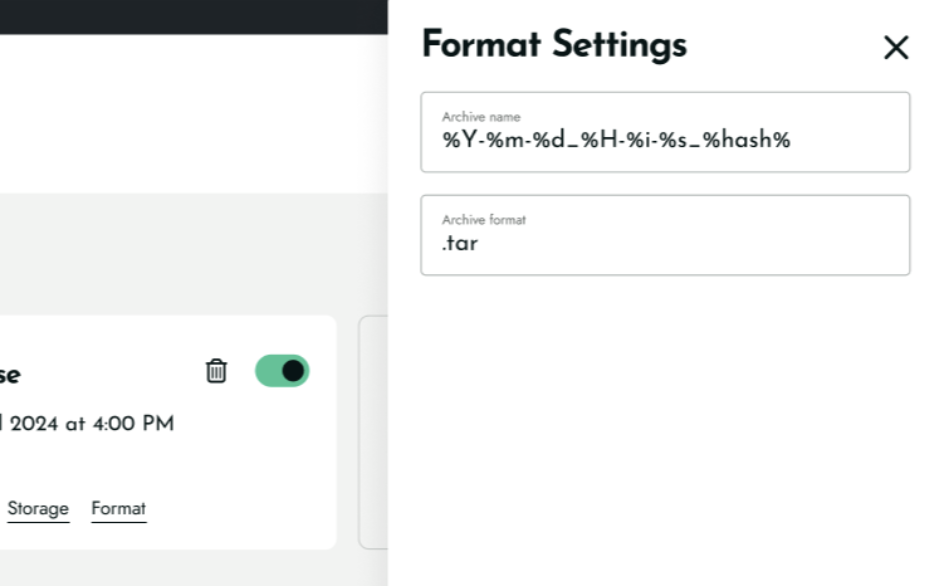This screenshot has height=586, width=936.
Task: Disable the green backup toggle switch
Action: coord(282,371)
